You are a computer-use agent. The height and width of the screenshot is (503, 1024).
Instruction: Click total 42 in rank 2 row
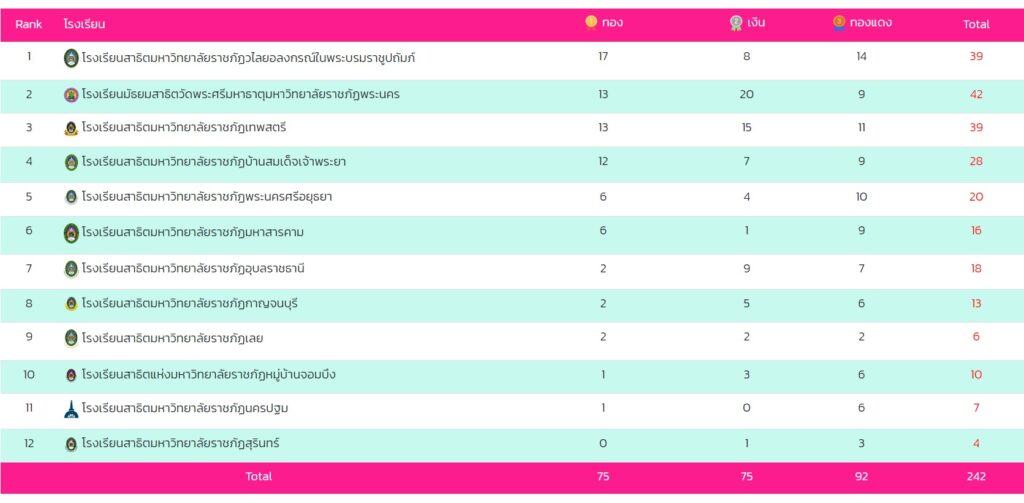[x=976, y=94]
